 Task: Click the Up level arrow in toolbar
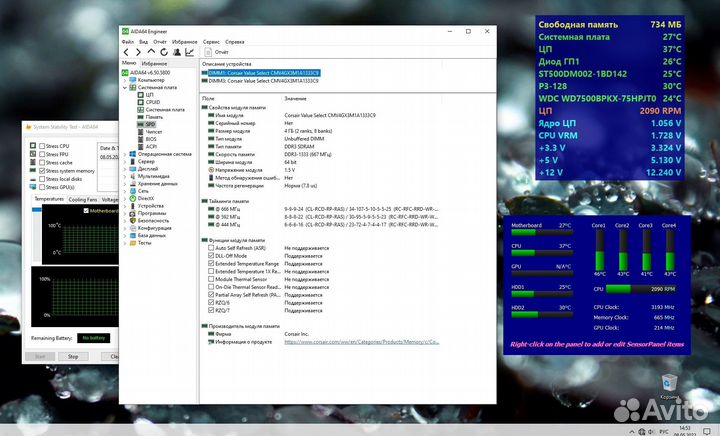point(151,52)
